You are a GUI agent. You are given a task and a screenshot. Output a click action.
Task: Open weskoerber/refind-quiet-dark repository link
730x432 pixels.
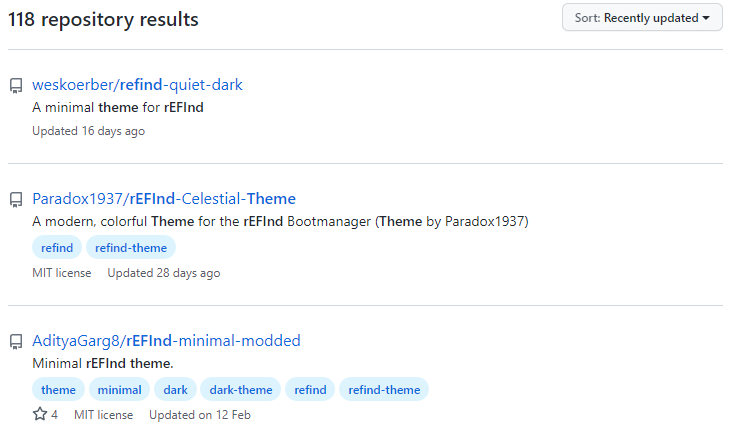[x=137, y=85]
